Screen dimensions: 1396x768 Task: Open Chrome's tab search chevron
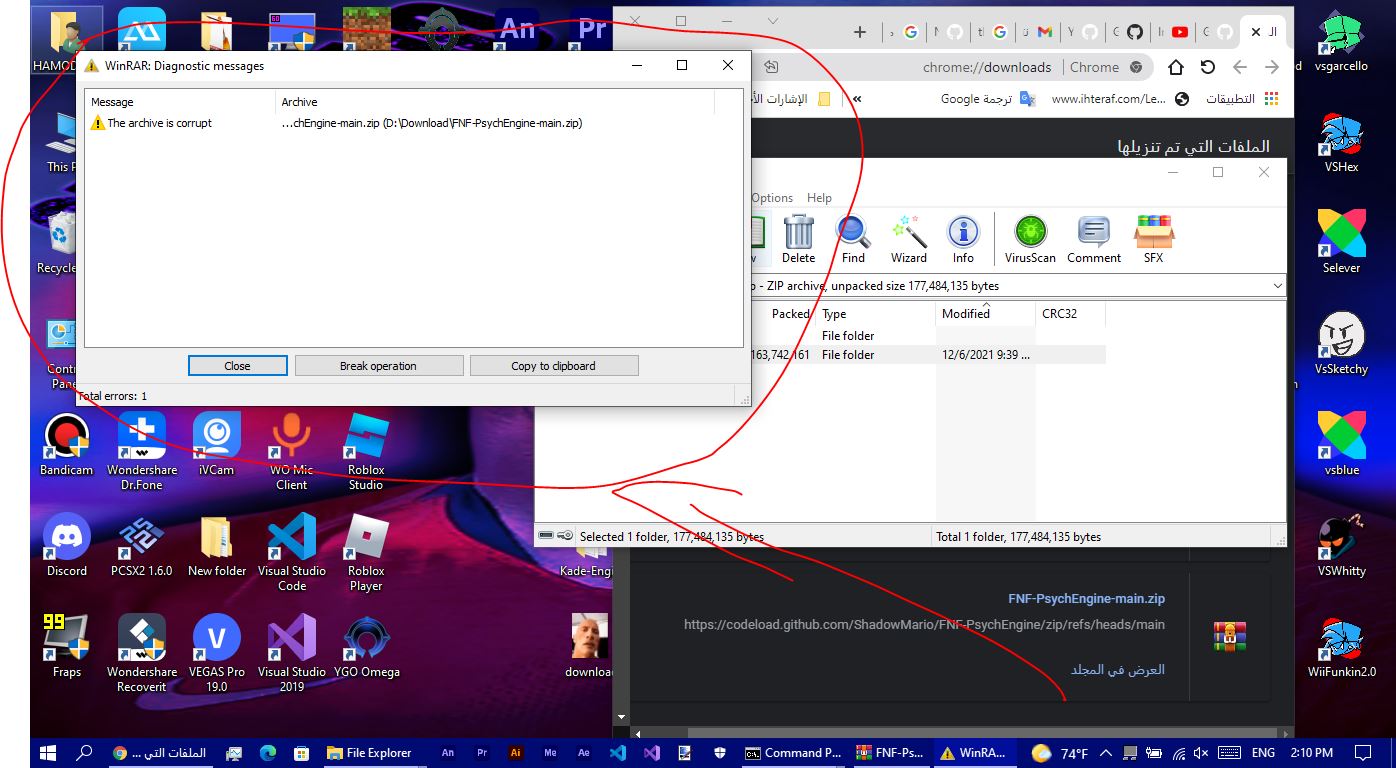(773, 20)
